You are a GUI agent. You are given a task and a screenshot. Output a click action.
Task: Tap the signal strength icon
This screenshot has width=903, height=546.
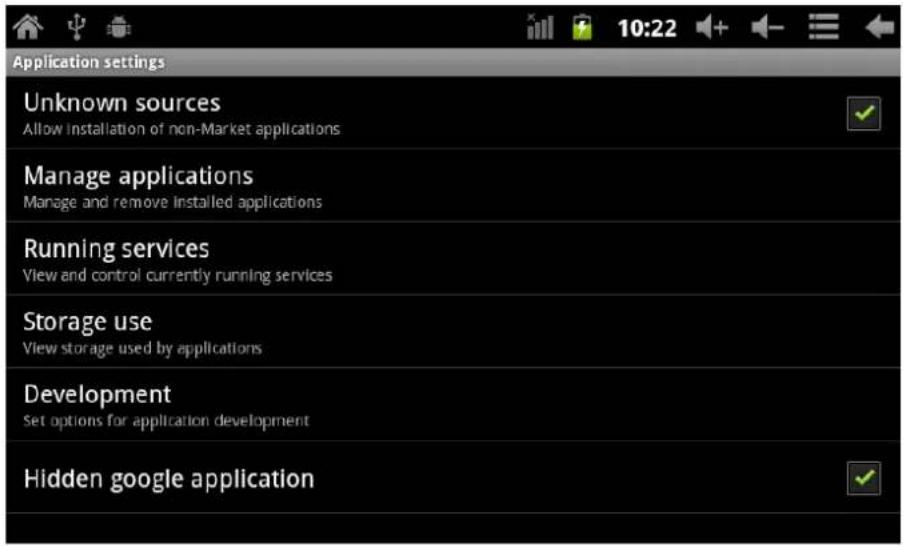pyautogui.click(x=540, y=27)
